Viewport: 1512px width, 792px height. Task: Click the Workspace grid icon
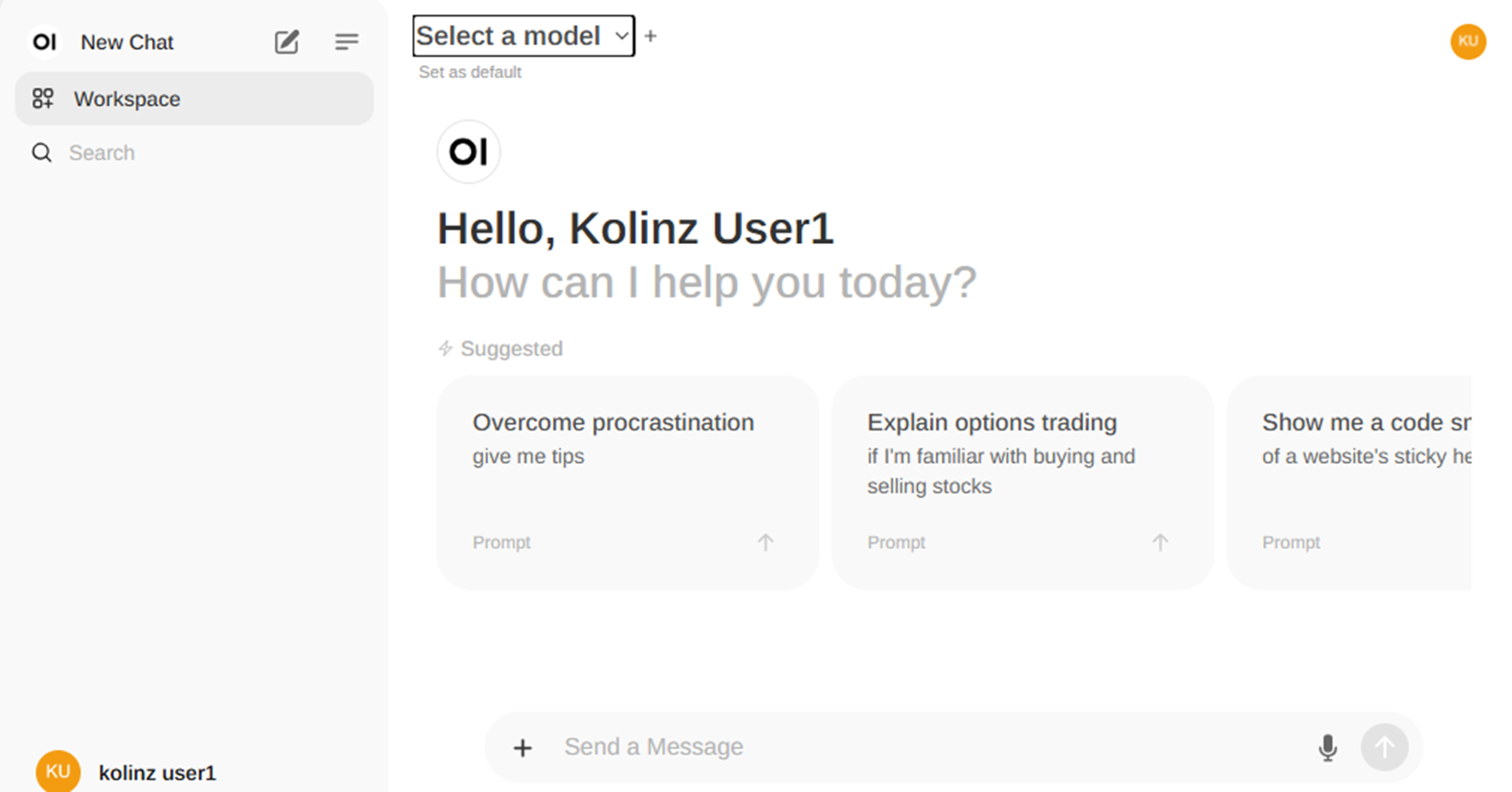(x=43, y=99)
